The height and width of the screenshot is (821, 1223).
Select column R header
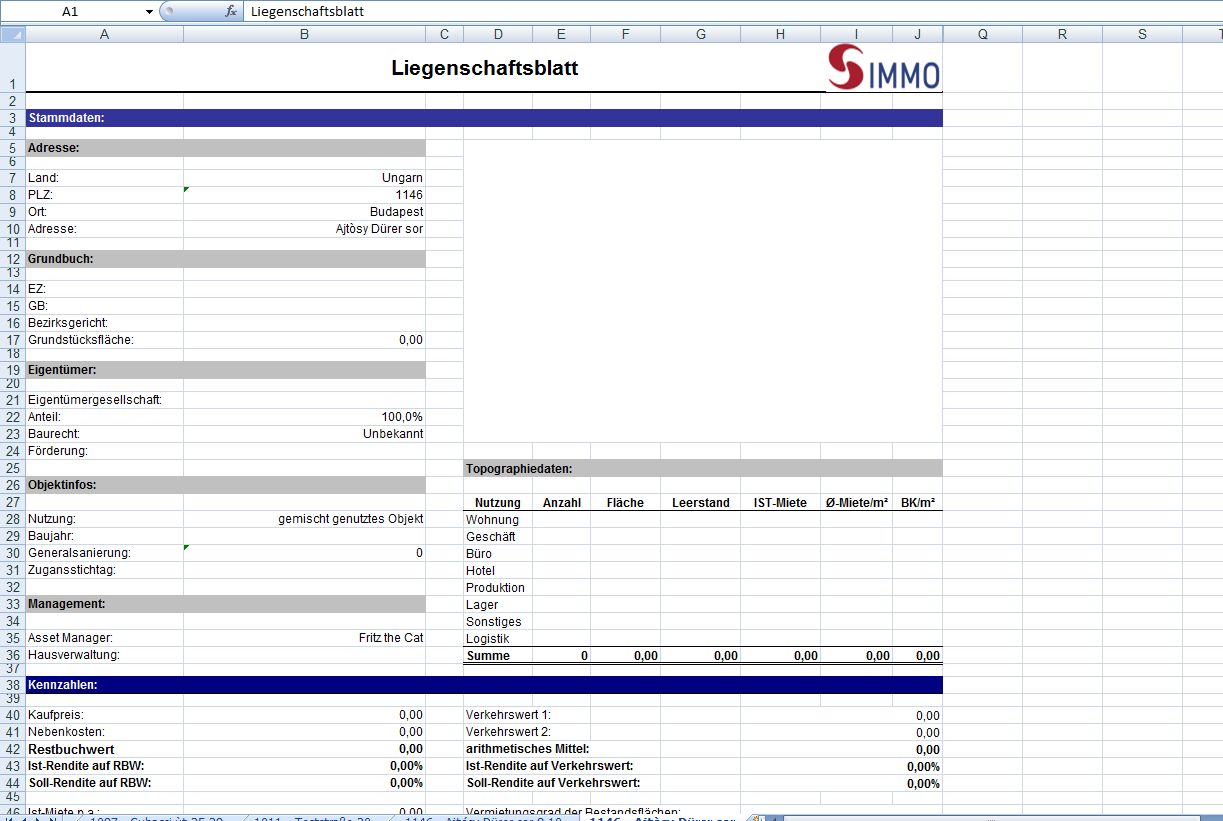coord(1063,34)
